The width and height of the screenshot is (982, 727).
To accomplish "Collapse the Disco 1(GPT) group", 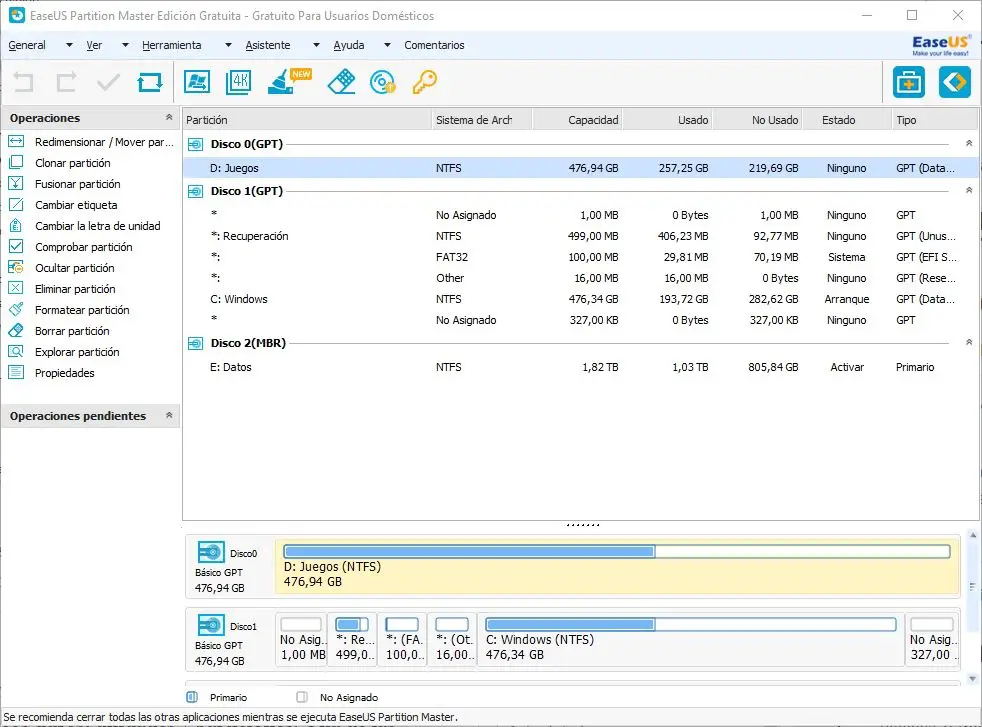I will pyautogui.click(x=967, y=190).
